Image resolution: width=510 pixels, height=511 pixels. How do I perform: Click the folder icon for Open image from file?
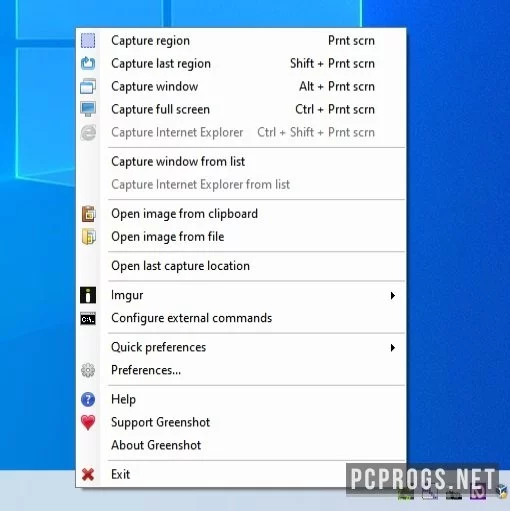(89, 237)
